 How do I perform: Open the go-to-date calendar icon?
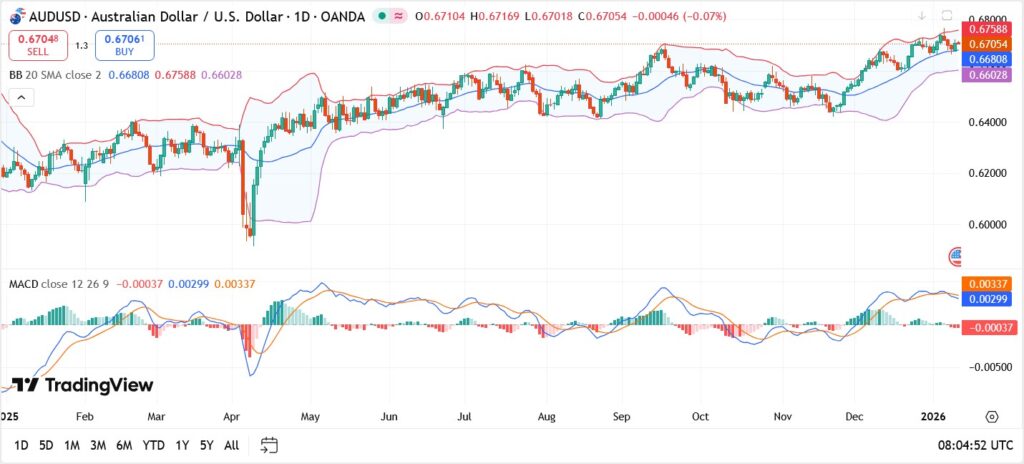269,444
